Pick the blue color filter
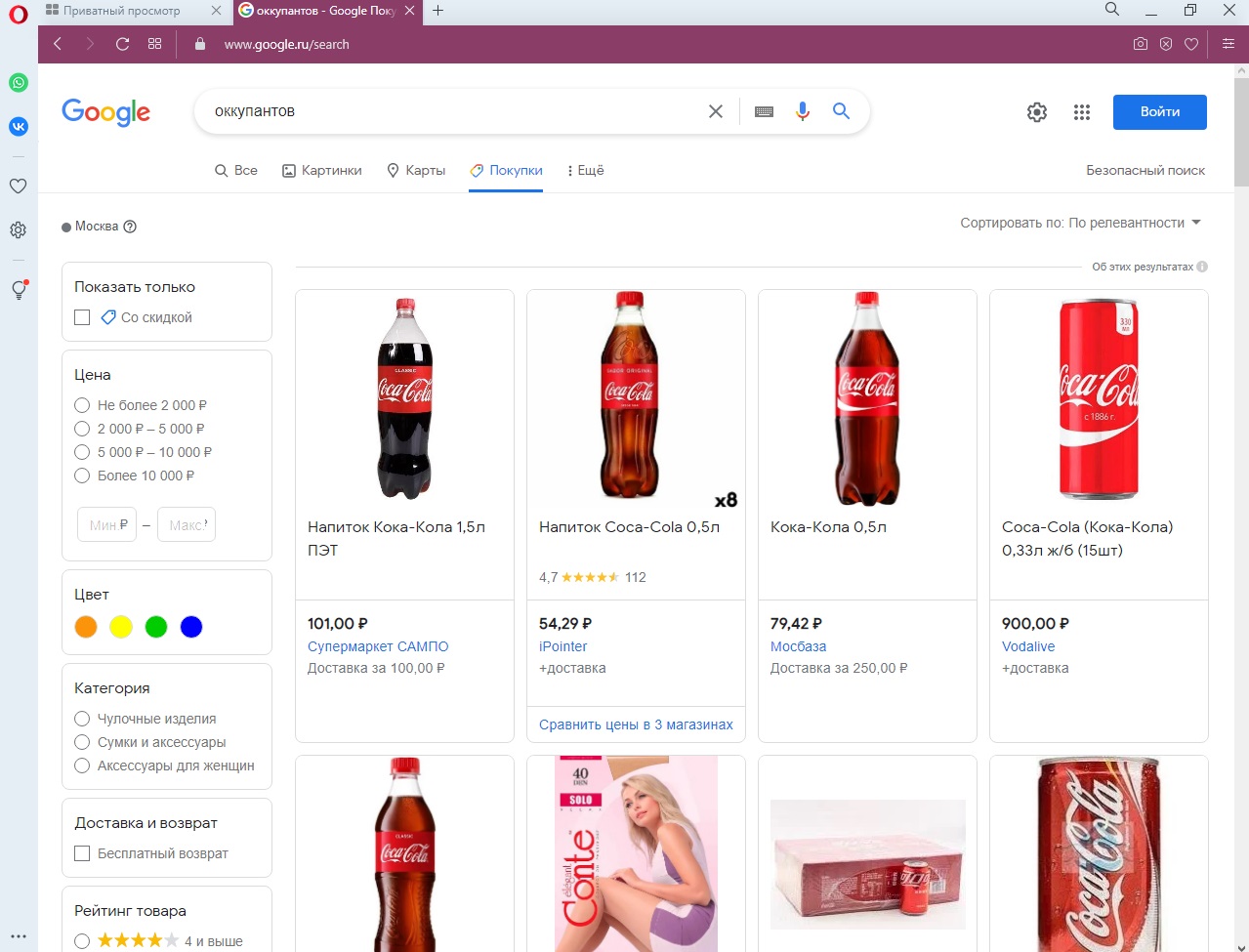1249x952 pixels. coord(191,627)
